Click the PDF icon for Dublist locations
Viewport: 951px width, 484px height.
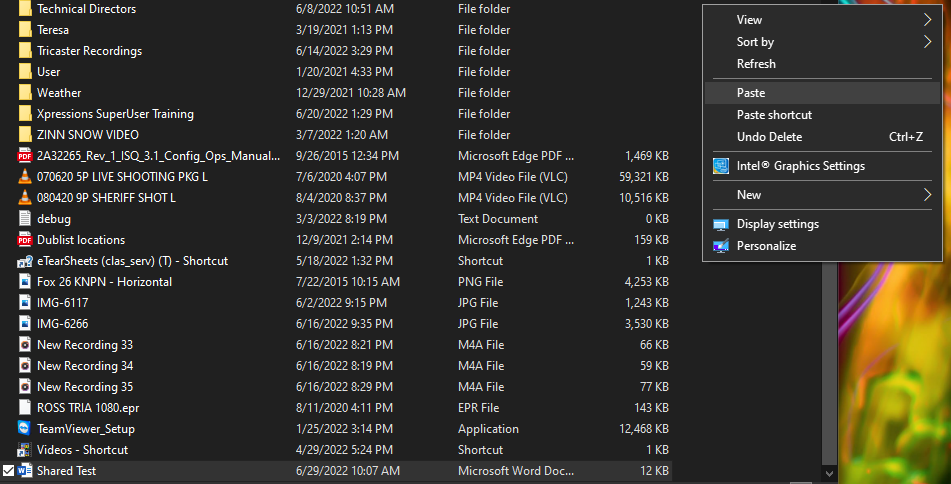click(25, 240)
